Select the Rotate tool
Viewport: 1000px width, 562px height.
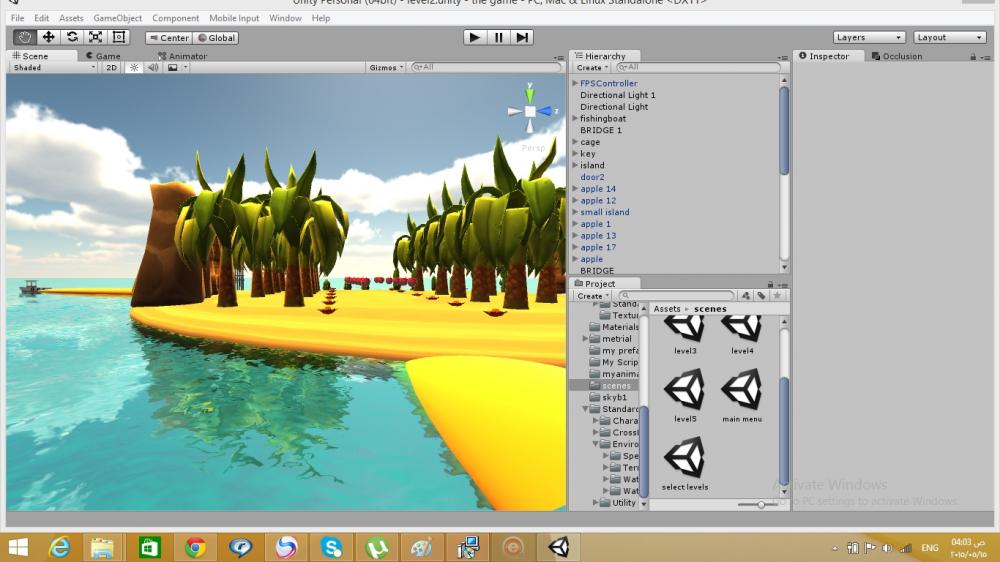pos(72,38)
